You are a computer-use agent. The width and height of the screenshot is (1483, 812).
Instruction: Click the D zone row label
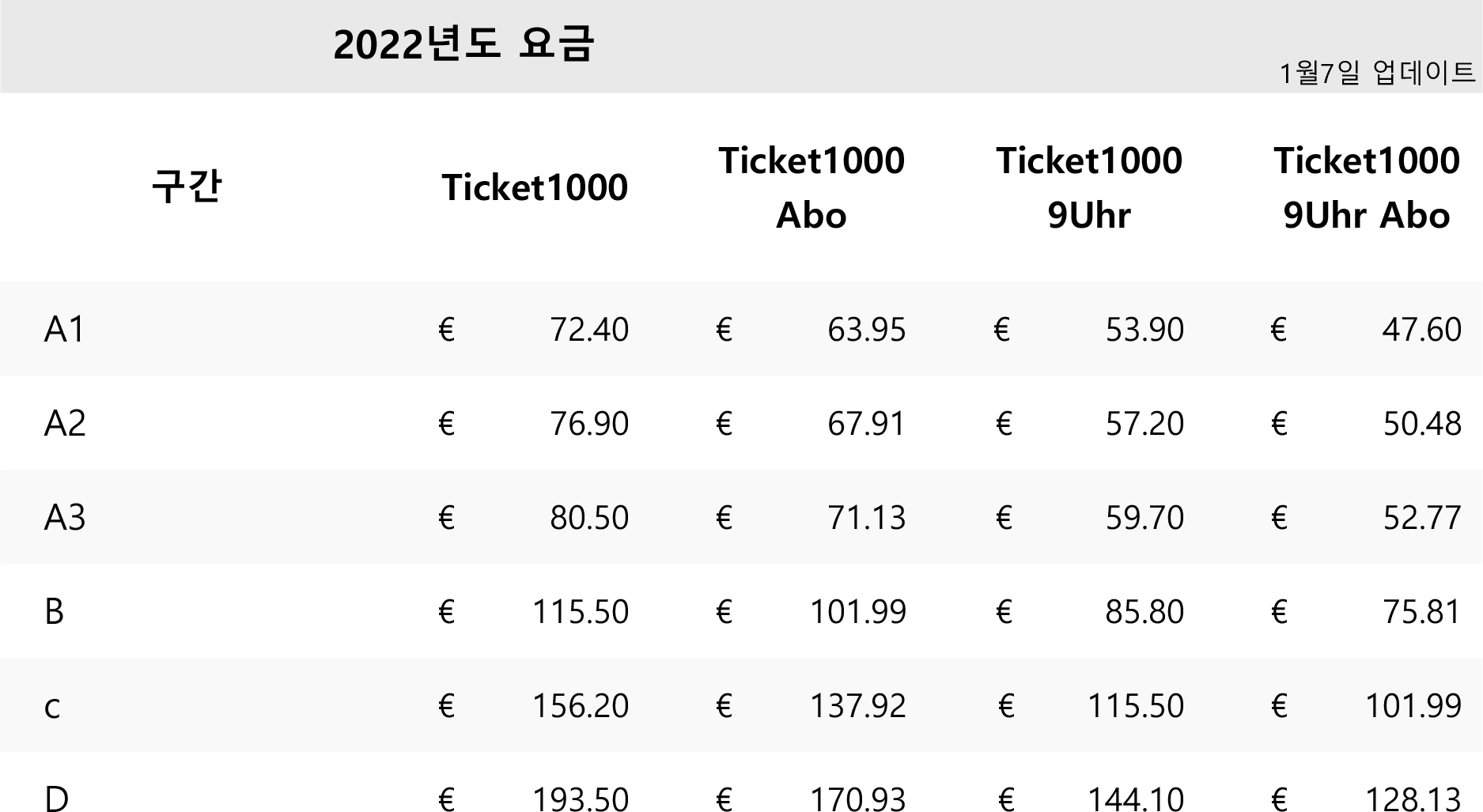coord(56,799)
